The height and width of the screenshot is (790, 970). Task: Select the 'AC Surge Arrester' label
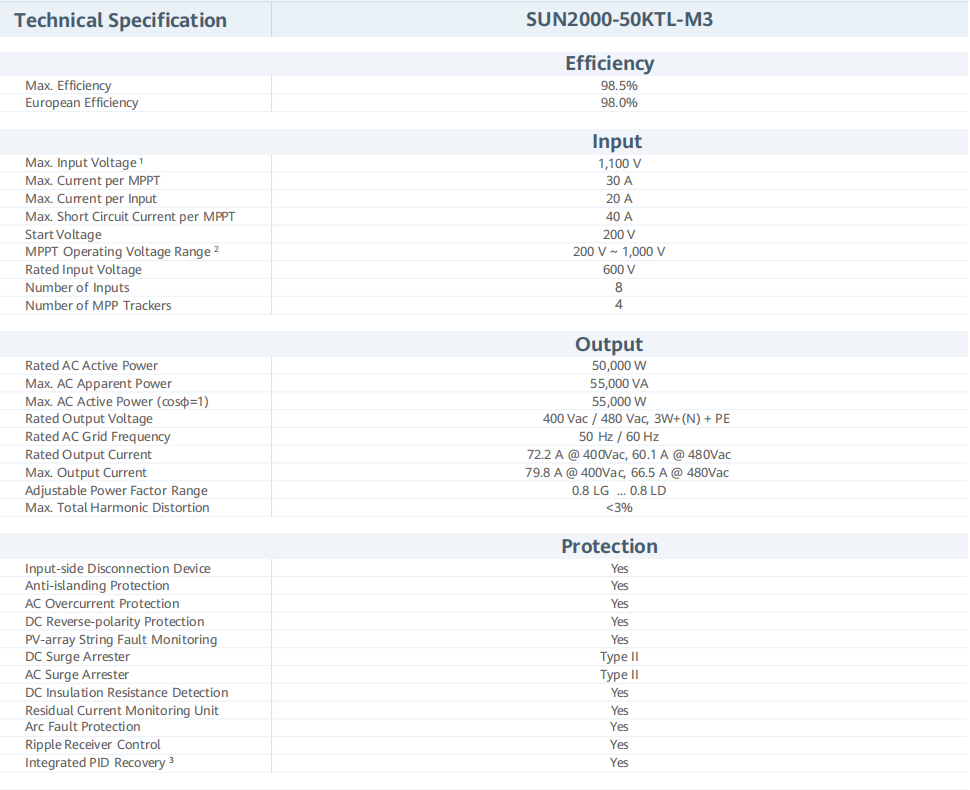[x=77, y=675]
